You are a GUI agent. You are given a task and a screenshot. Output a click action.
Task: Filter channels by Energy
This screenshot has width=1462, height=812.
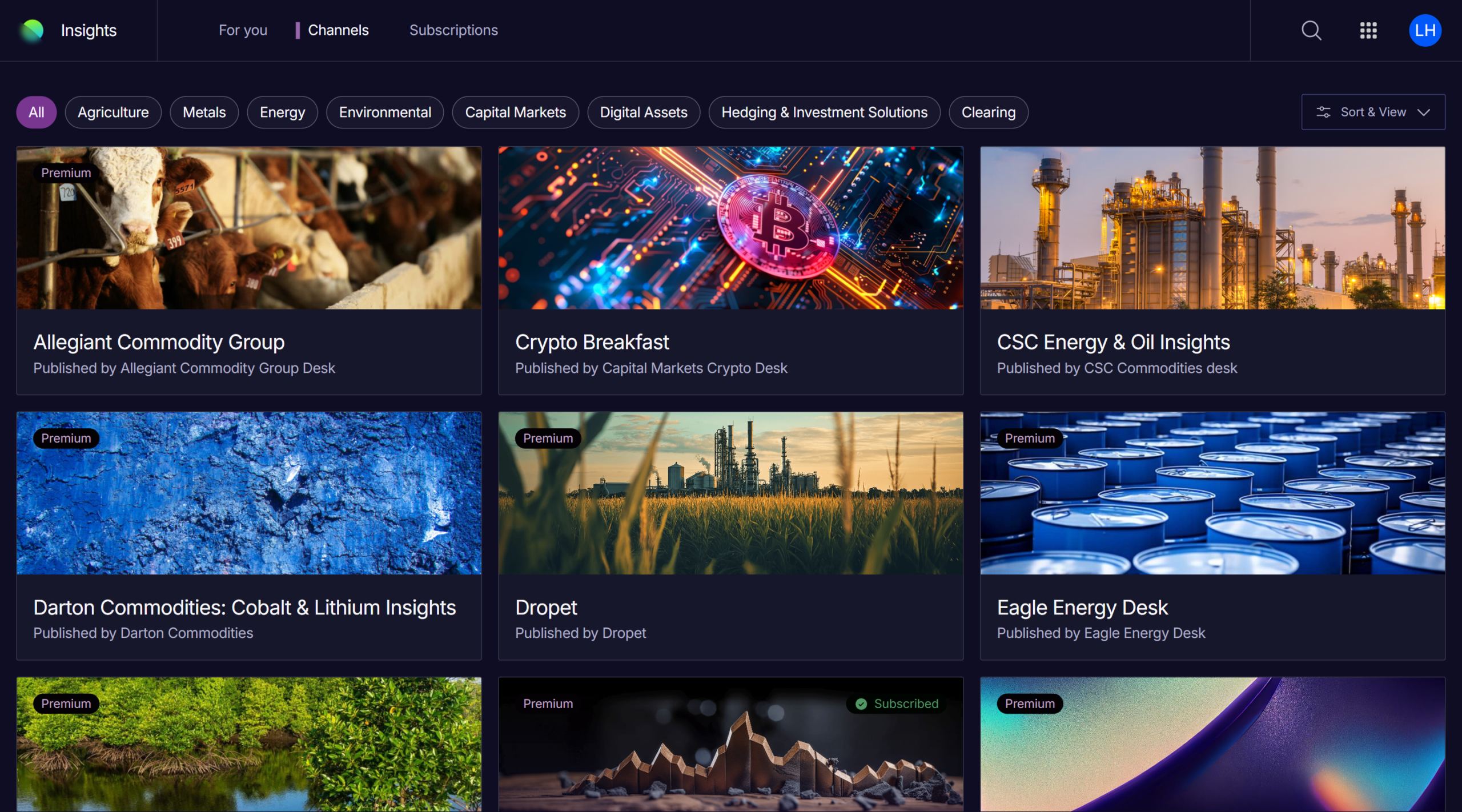[282, 112]
